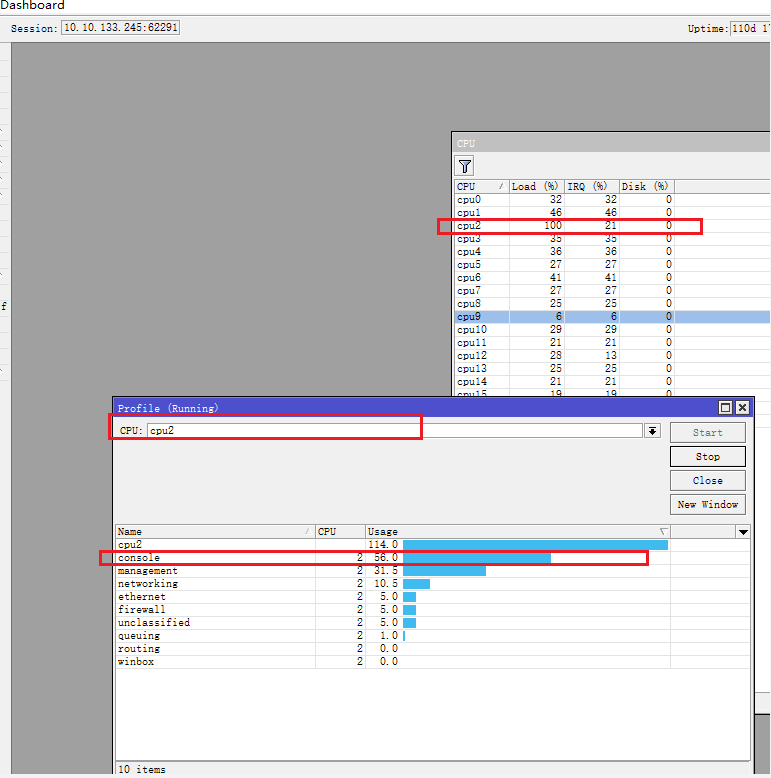The width and height of the screenshot is (771, 778).
Task: Sort Profile table by CPU column header
Action: [340, 532]
